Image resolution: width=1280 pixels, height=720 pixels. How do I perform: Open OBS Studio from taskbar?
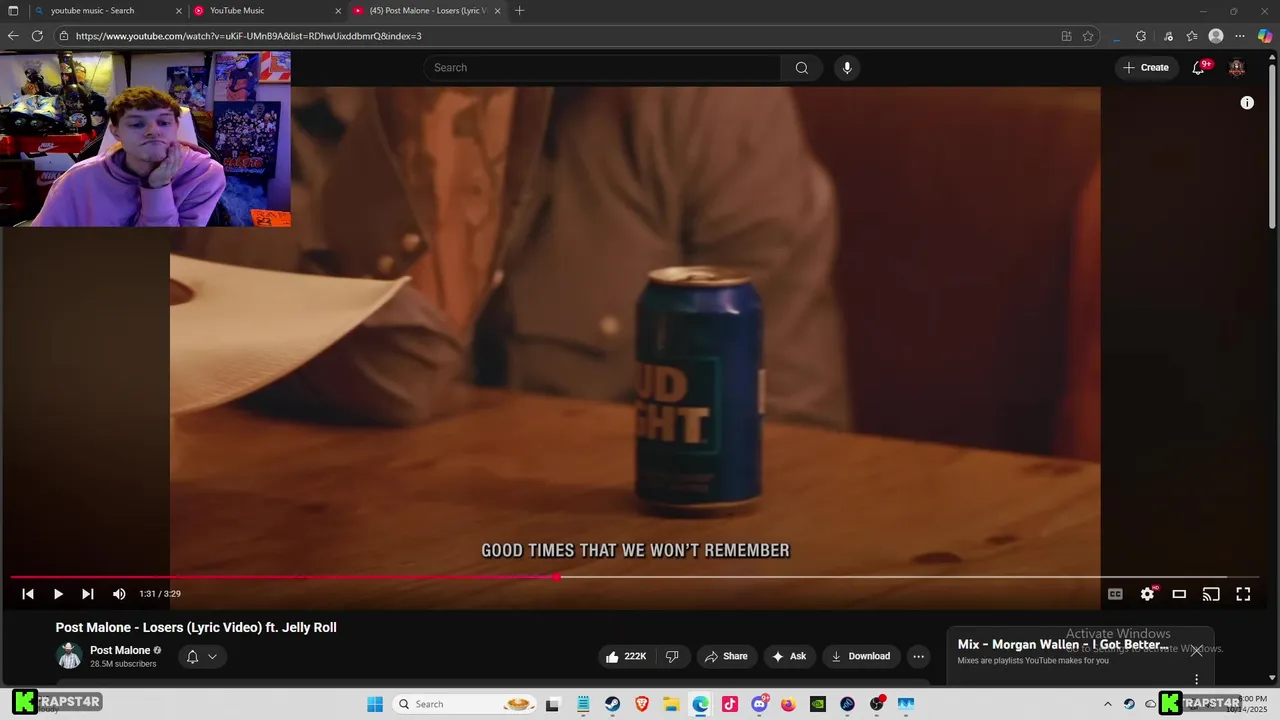pos(877,704)
